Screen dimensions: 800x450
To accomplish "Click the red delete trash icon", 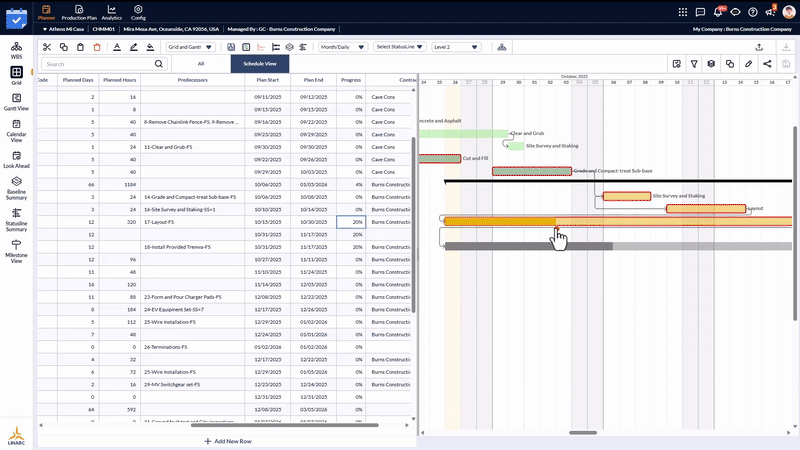I will click(96, 47).
